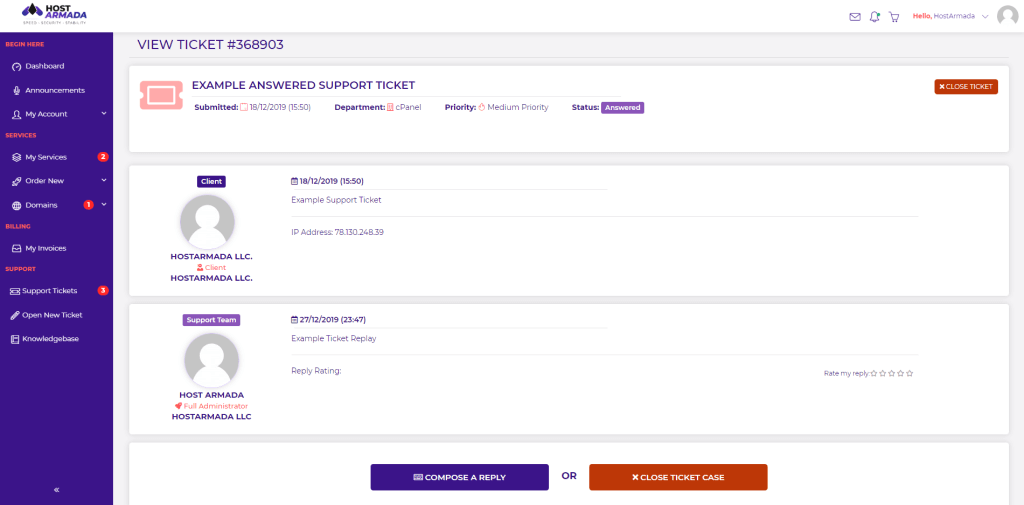Click the Full Administrator role text
Image resolution: width=1024 pixels, height=505 pixels.
[x=216, y=406]
